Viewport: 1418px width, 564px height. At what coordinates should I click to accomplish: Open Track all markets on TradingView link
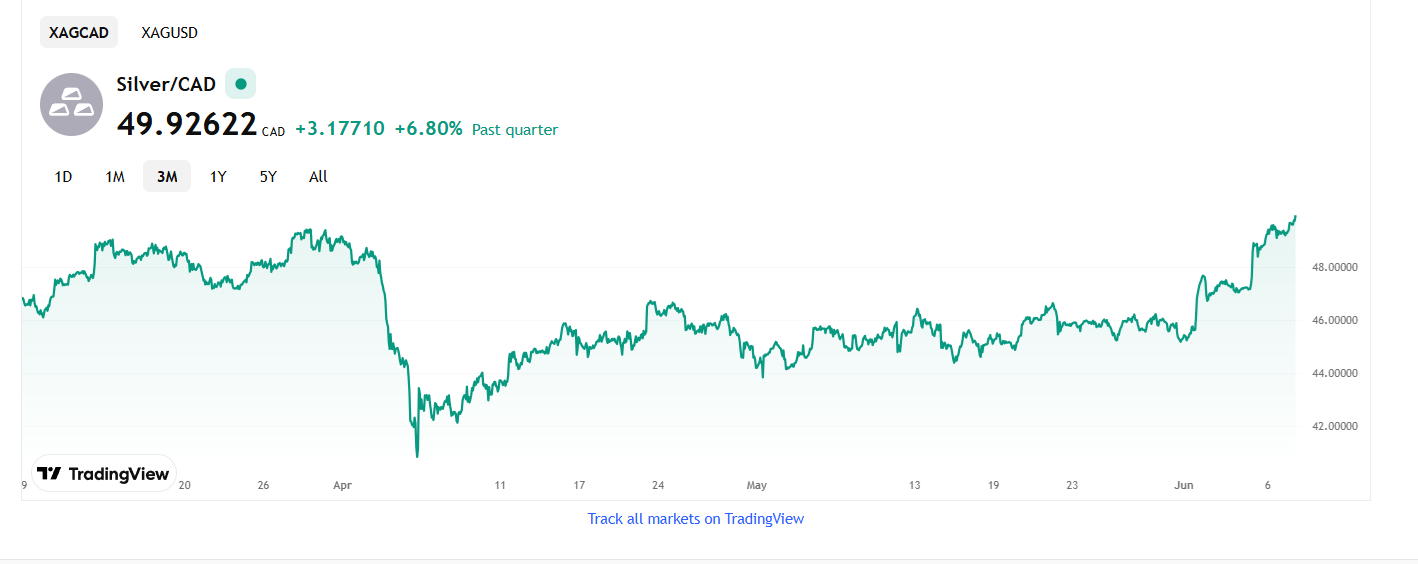pyautogui.click(x=696, y=519)
